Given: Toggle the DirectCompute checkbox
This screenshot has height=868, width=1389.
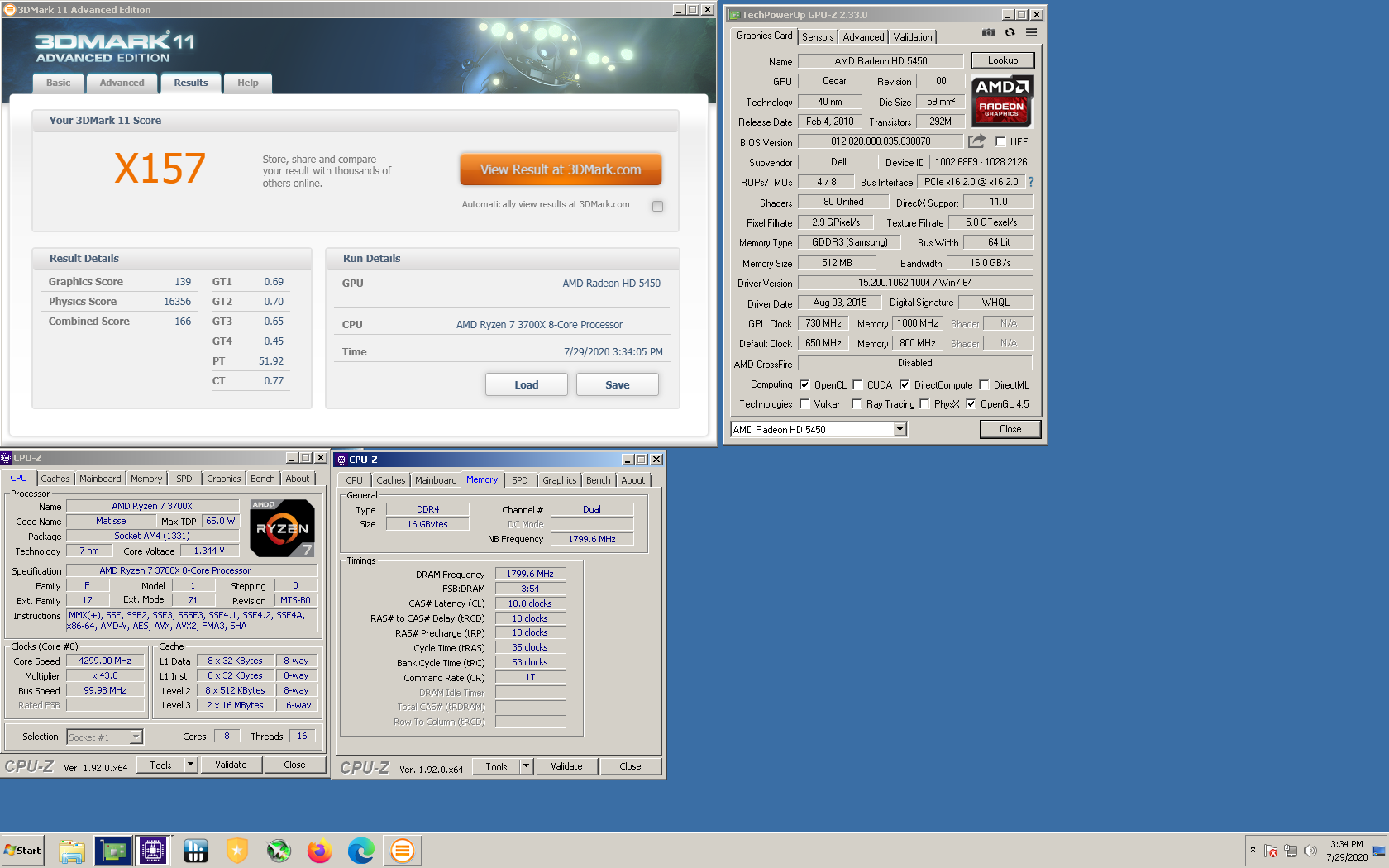Looking at the screenshot, I should click(905, 385).
